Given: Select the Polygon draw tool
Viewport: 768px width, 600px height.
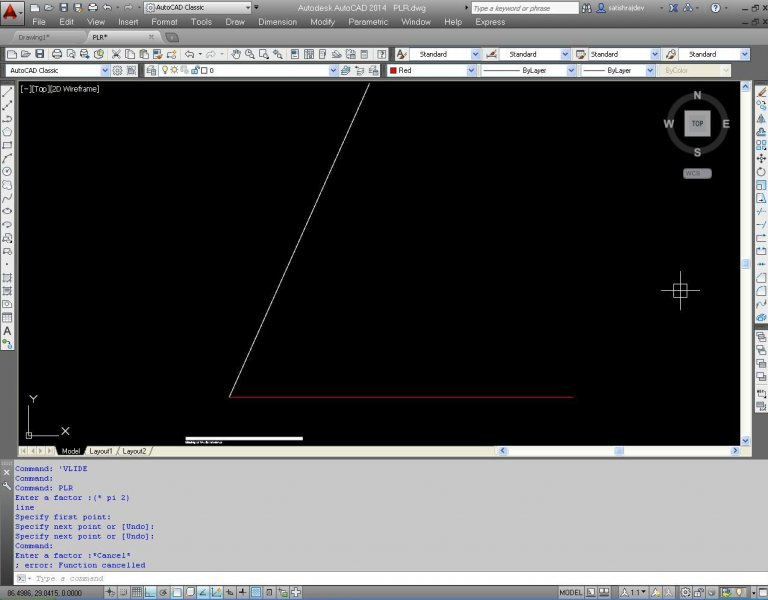Looking at the screenshot, I should [x=8, y=132].
